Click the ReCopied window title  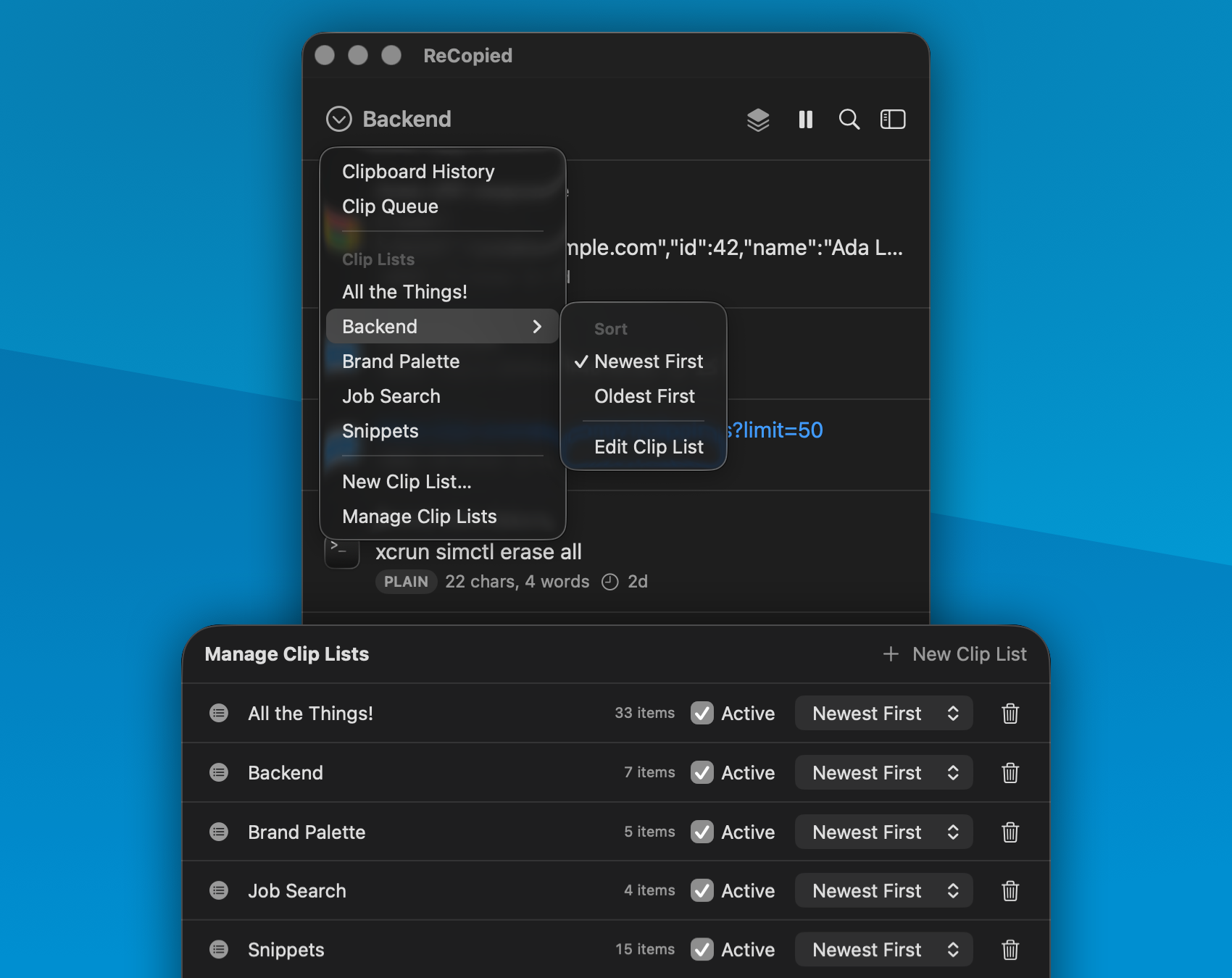(468, 56)
